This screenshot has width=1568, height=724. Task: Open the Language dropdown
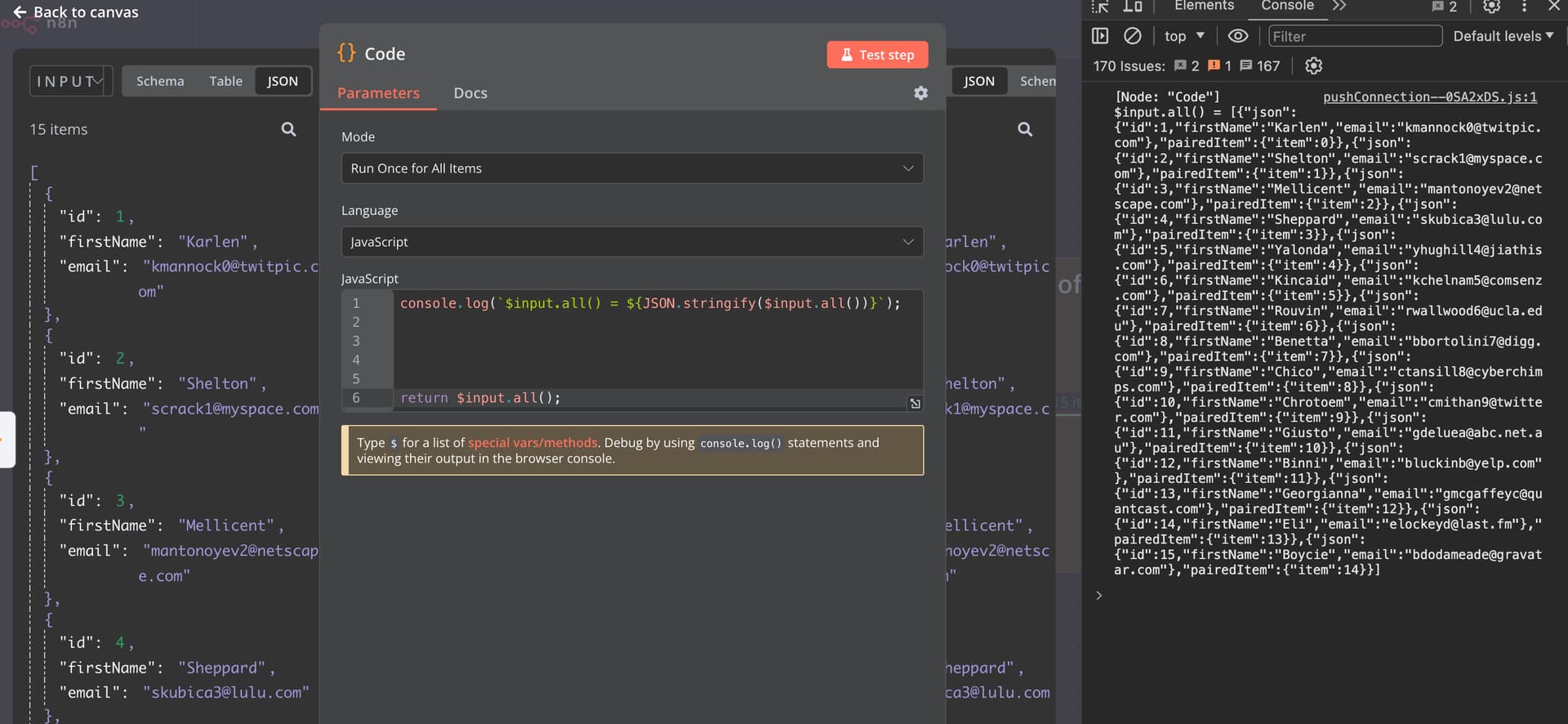(632, 242)
